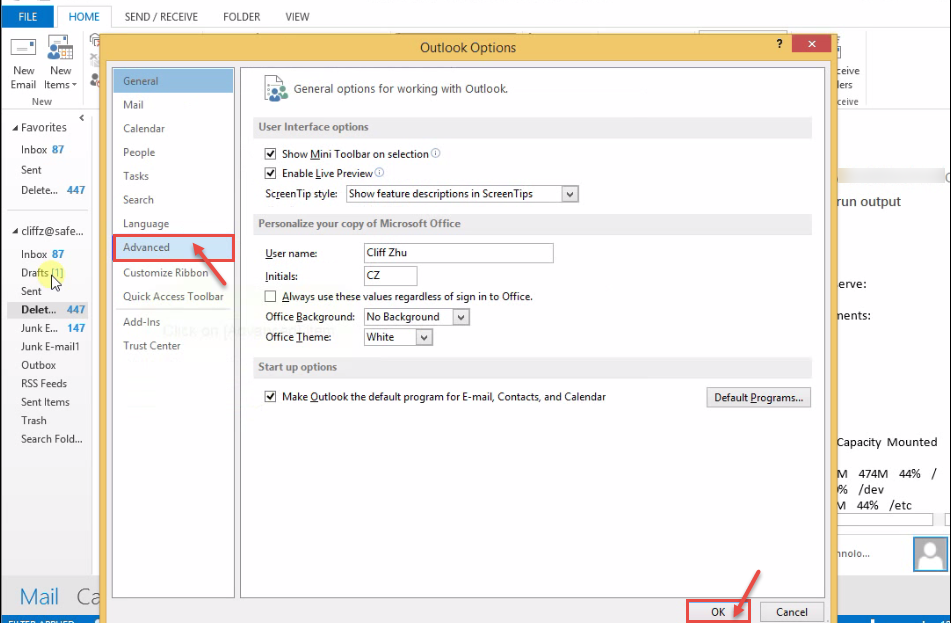
Task: Open Favorites Inbox with 87 unread
Action: 42,150
